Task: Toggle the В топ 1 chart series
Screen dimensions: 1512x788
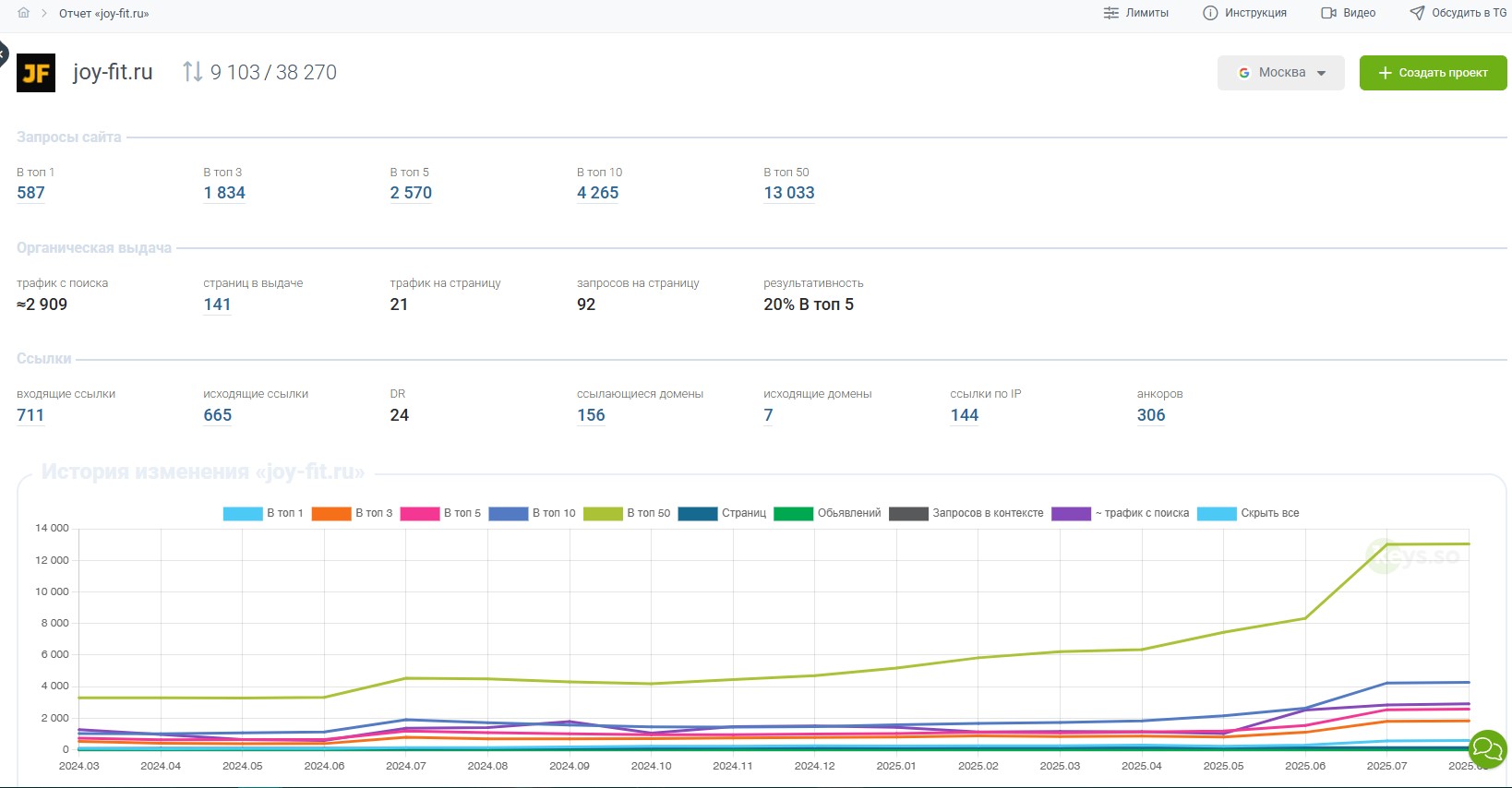Action: (x=263, y=513)
